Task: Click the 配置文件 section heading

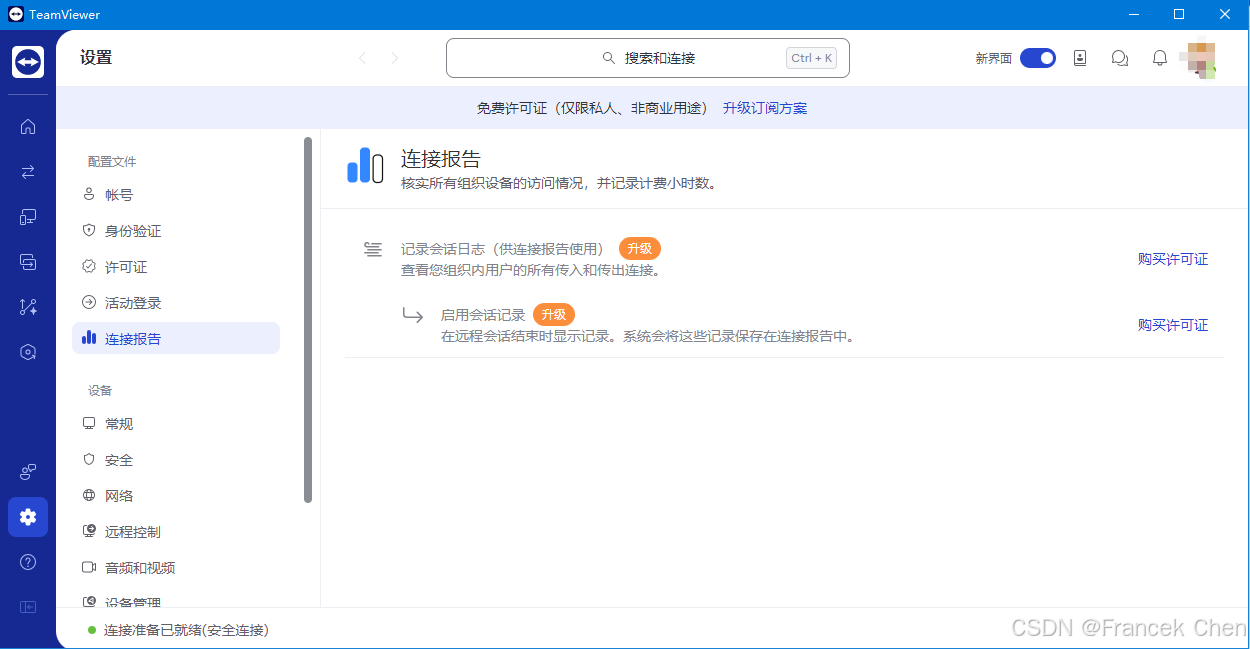Action: (x=112, y=161)
